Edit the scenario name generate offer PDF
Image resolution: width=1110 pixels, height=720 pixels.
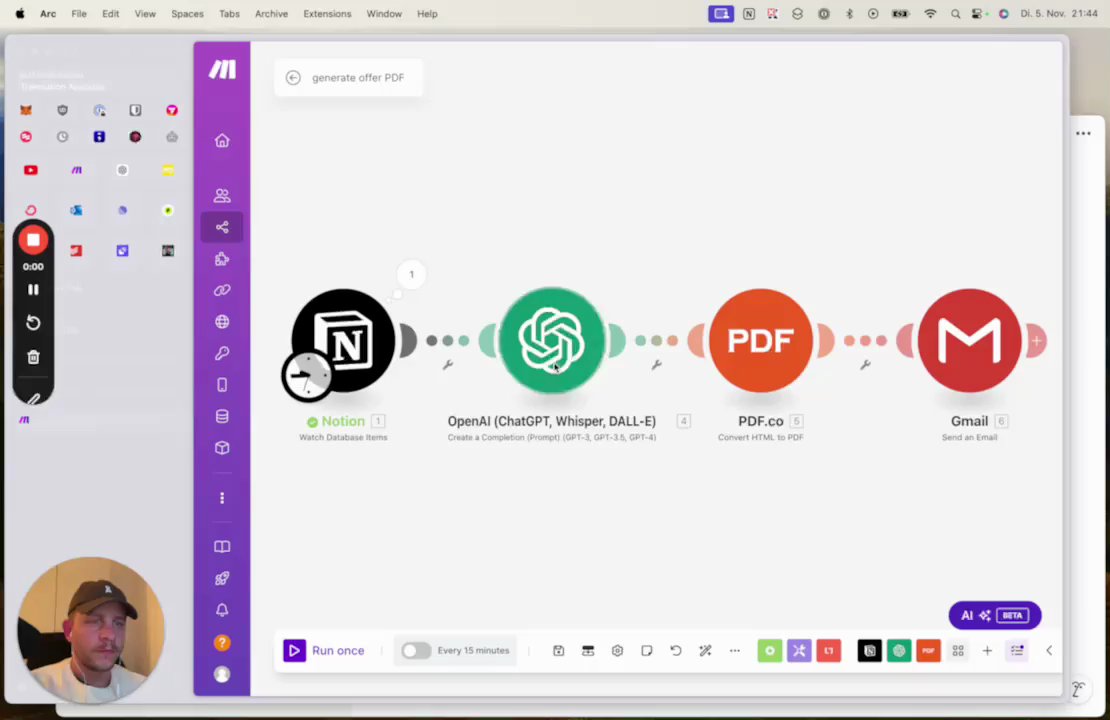tap(358, 78)
